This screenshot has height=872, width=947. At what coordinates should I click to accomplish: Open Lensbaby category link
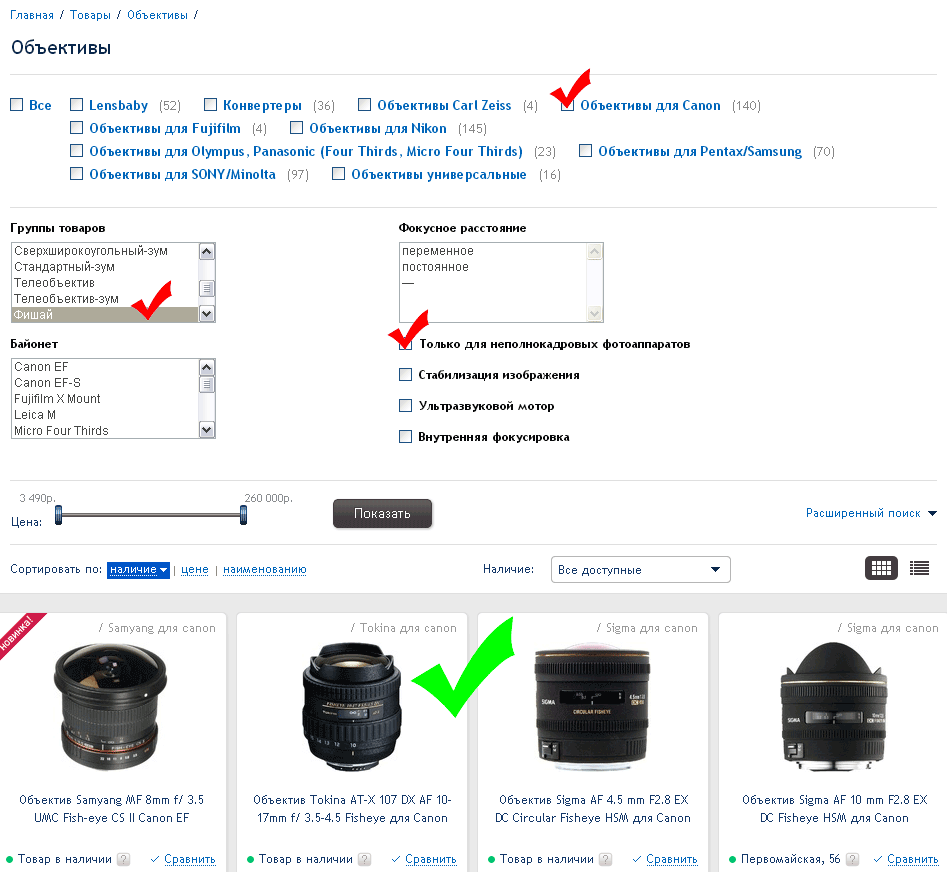click(x=118, y=105)
